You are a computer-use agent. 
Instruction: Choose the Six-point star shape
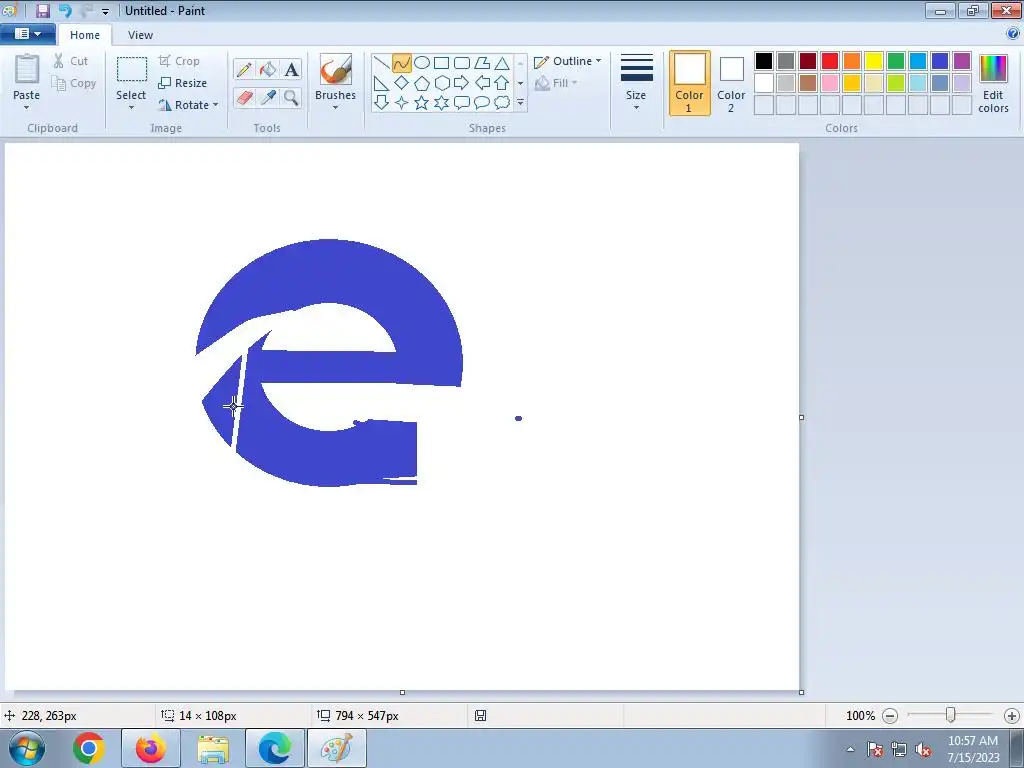coord(442,103)
